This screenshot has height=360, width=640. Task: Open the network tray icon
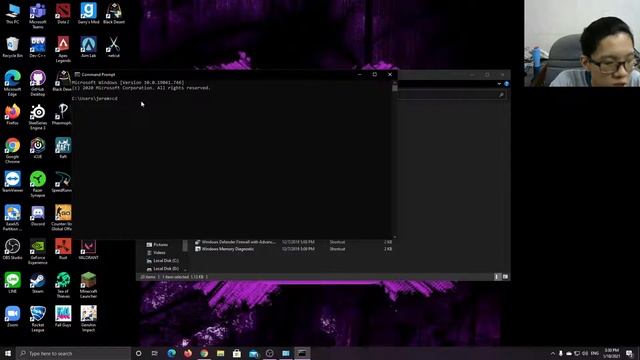(x=577, y=353)
